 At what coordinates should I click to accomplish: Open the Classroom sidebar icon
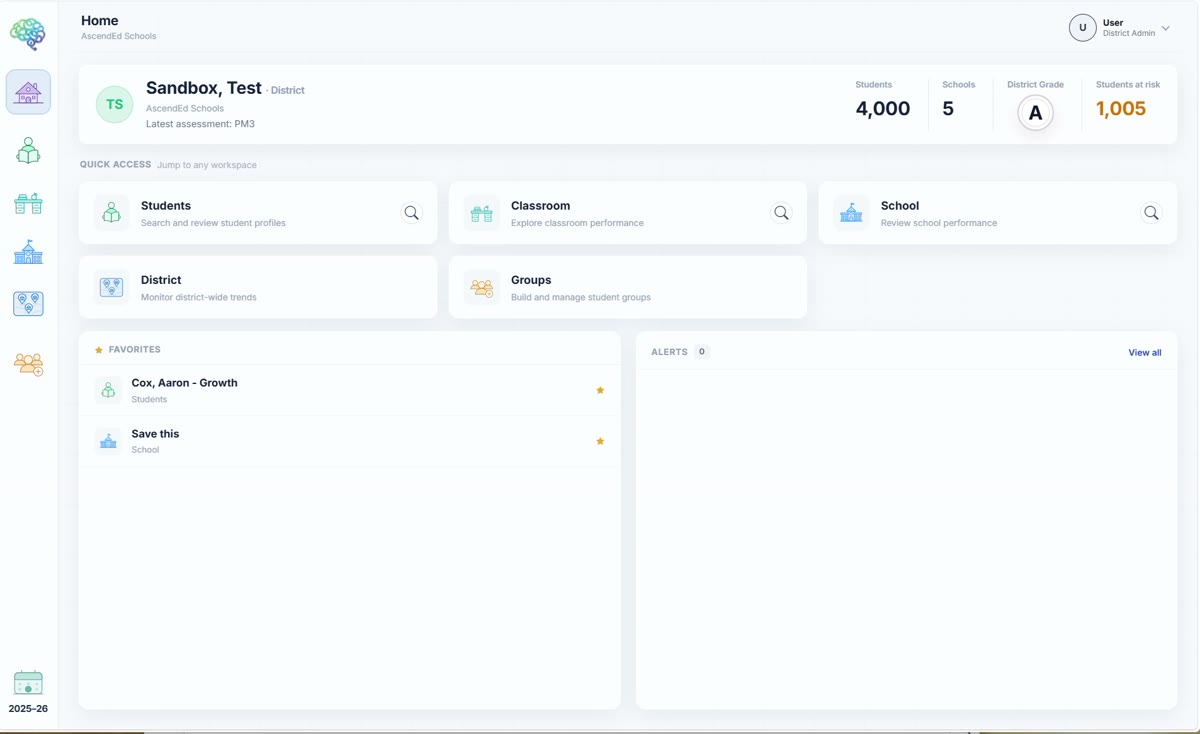point(28,203)
